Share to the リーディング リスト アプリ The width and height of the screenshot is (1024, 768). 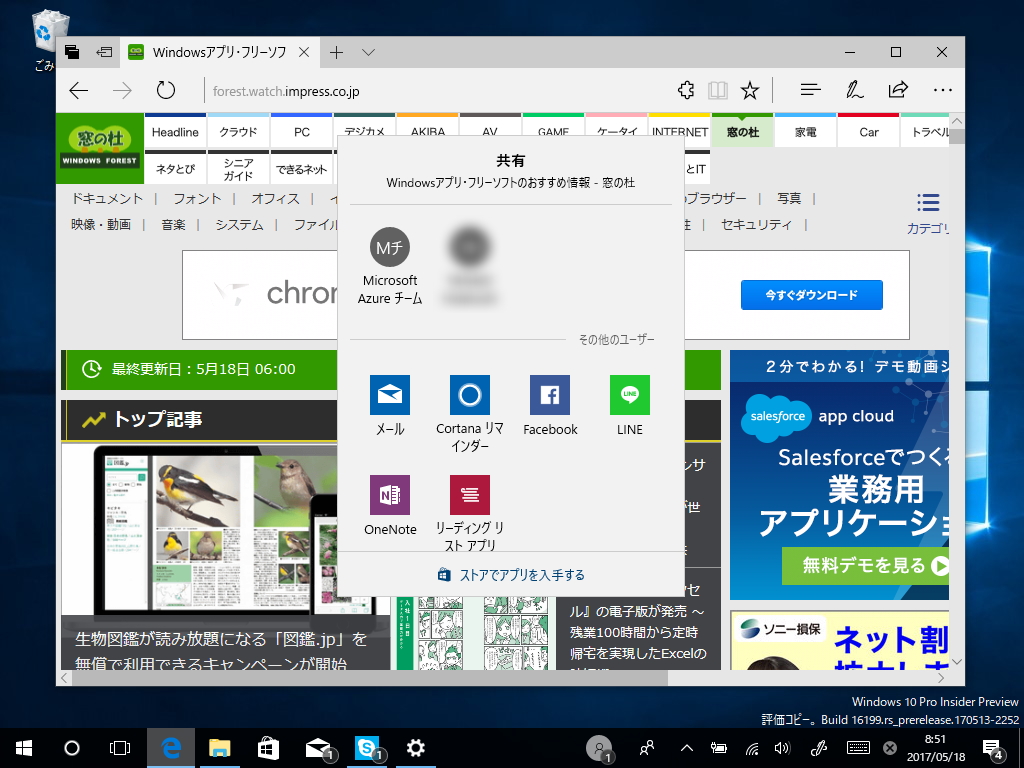(x=469, y=494)
